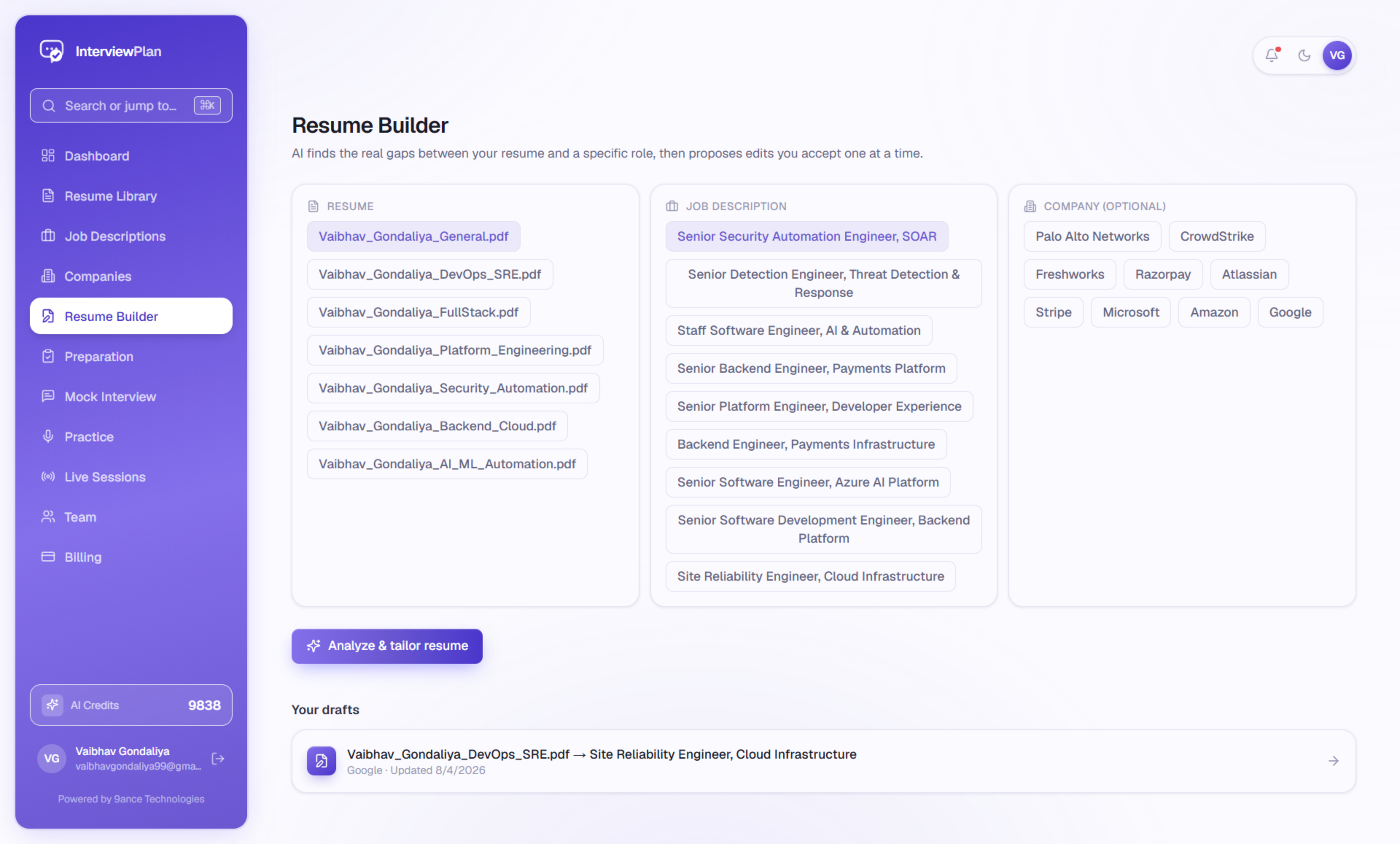The height and width of the screenshot is (844, 1400).
Task: Choose Staff Software Engineer, AI & Automation job
Action: pyautogui.click(x=798, y=331)
